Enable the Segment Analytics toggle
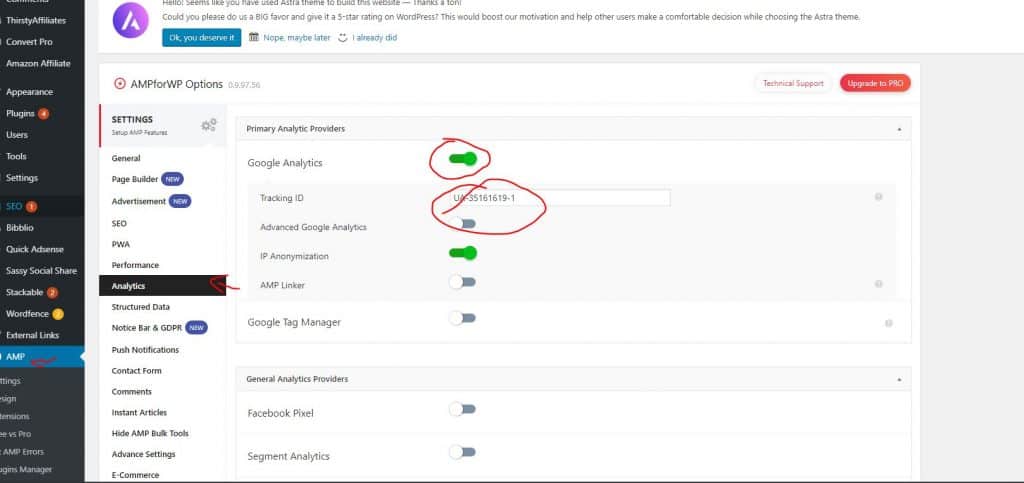This screenshot has width=1024, height=483. 462,452
